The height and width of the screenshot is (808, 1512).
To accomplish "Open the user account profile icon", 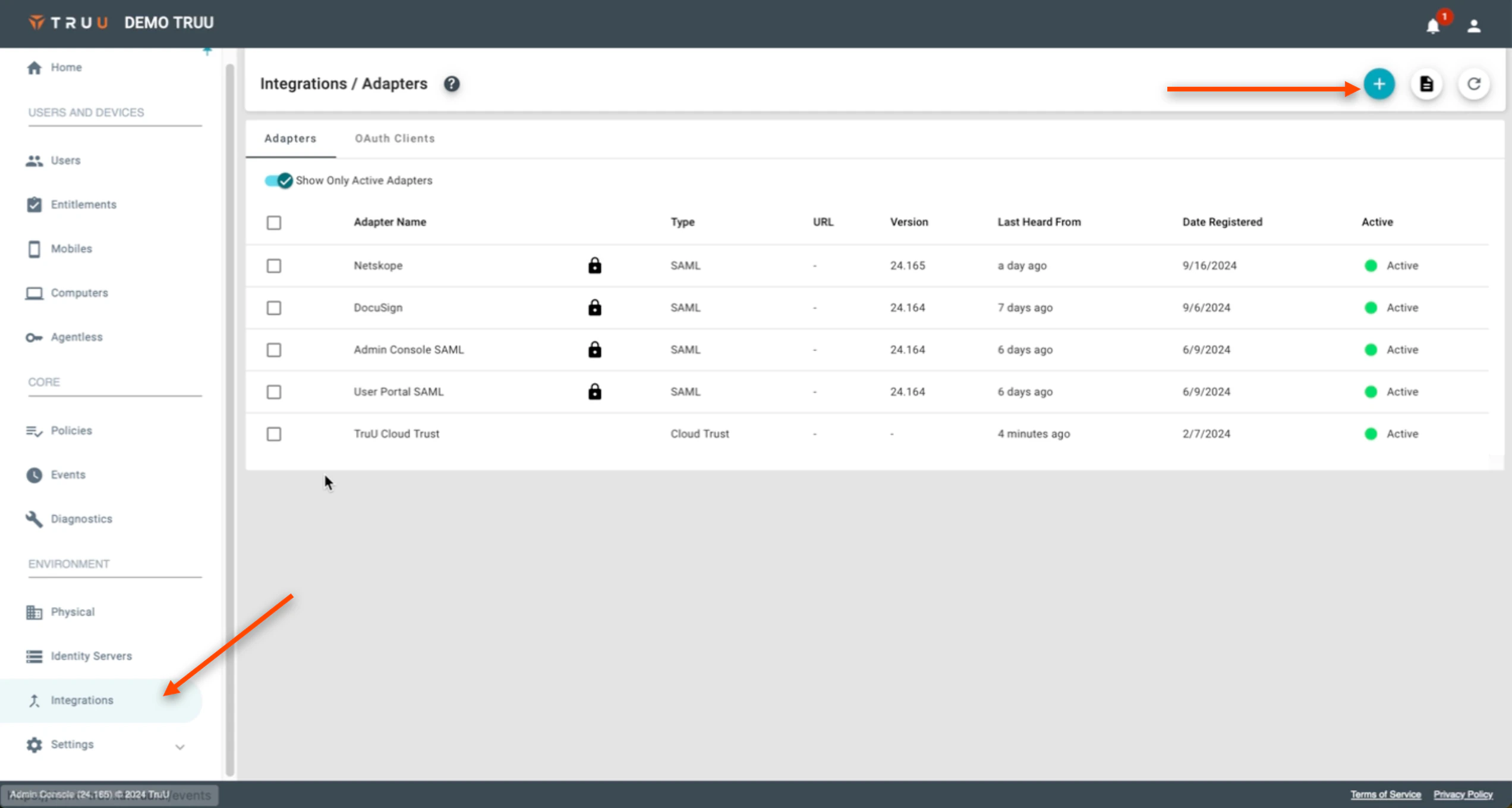I will pos(1473,26).
